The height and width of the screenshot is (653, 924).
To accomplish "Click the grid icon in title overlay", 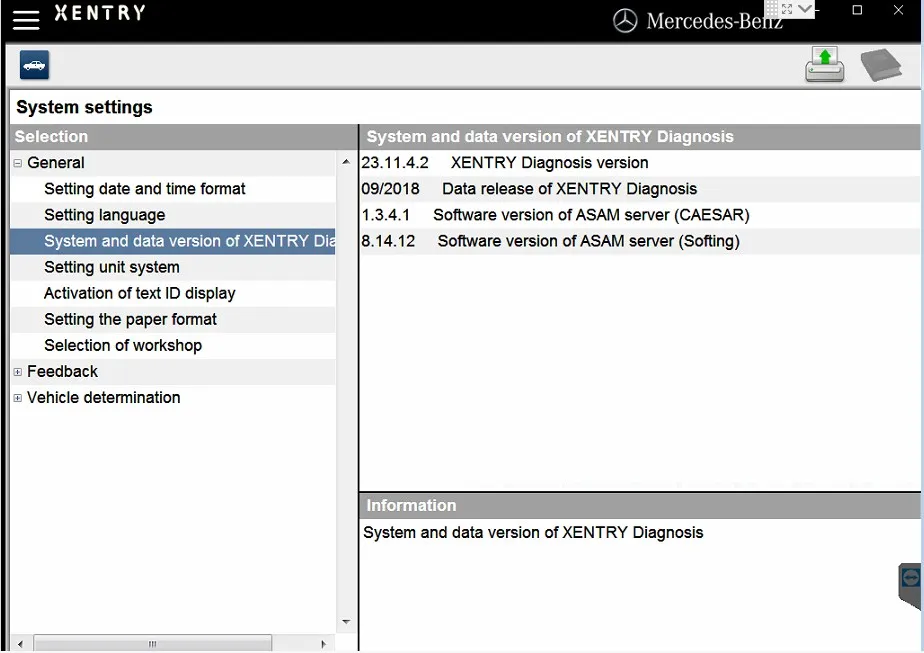I will point(771,9).
